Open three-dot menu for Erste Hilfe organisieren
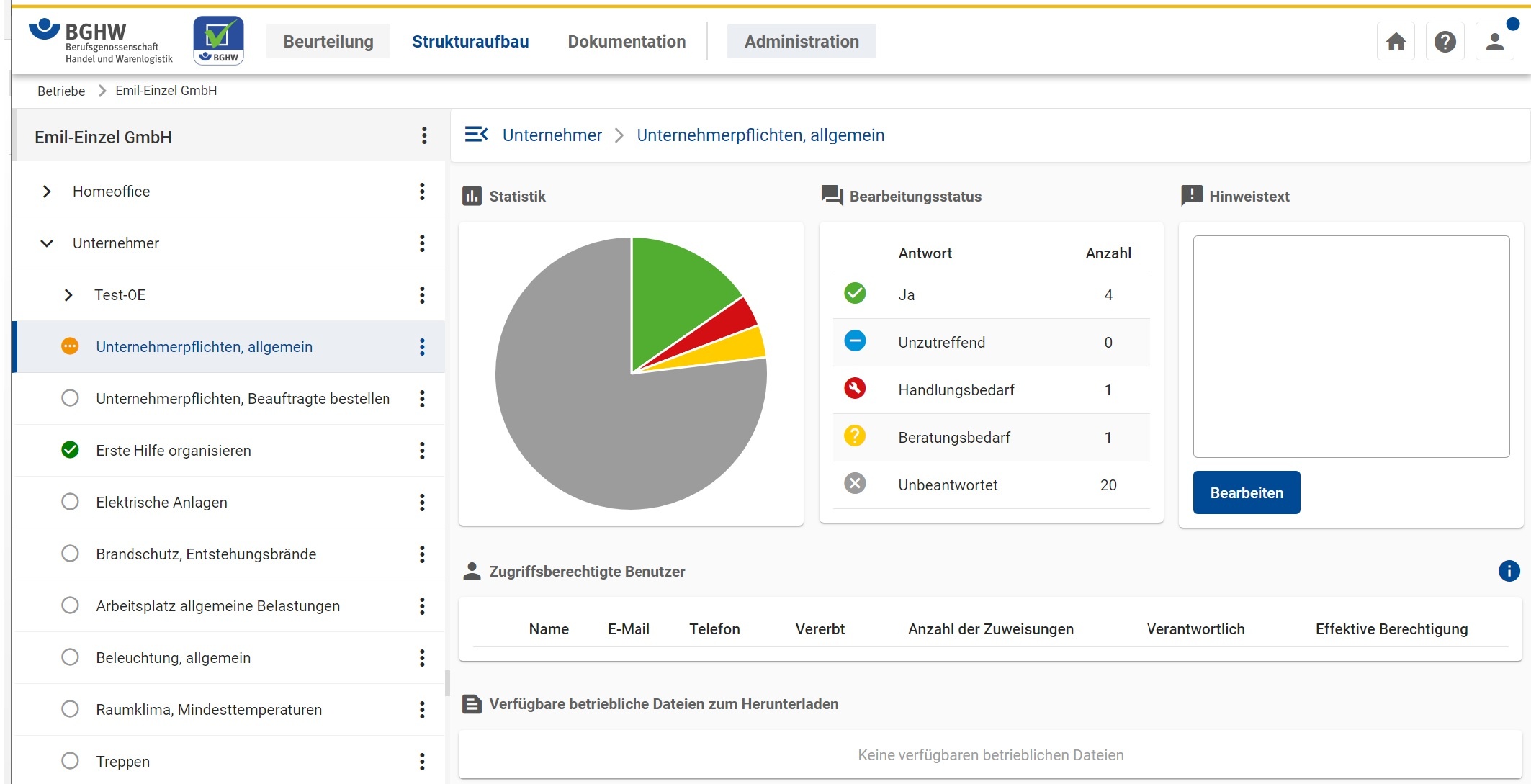 [x=422, y=451]
